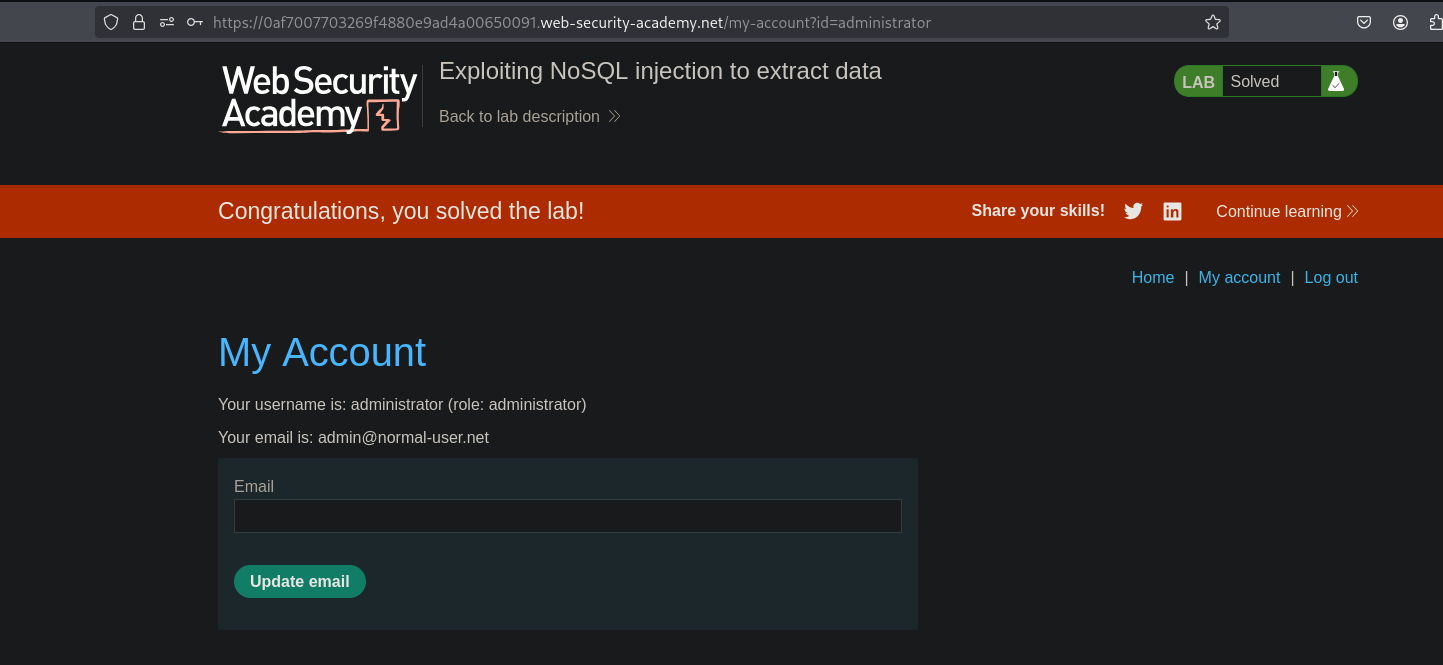Viewport: 1443px width, 665px height.
Task: Open the browser extensions puzzle icon
Action: pyautogui.click(x=1434, y=22)
